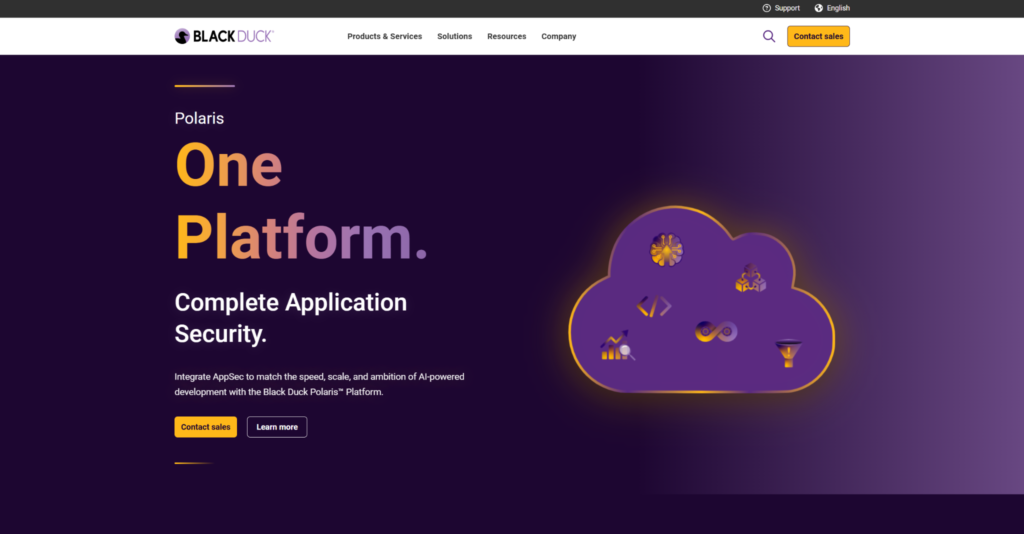Click the infinity loop icon in cloud

(716, 332)
